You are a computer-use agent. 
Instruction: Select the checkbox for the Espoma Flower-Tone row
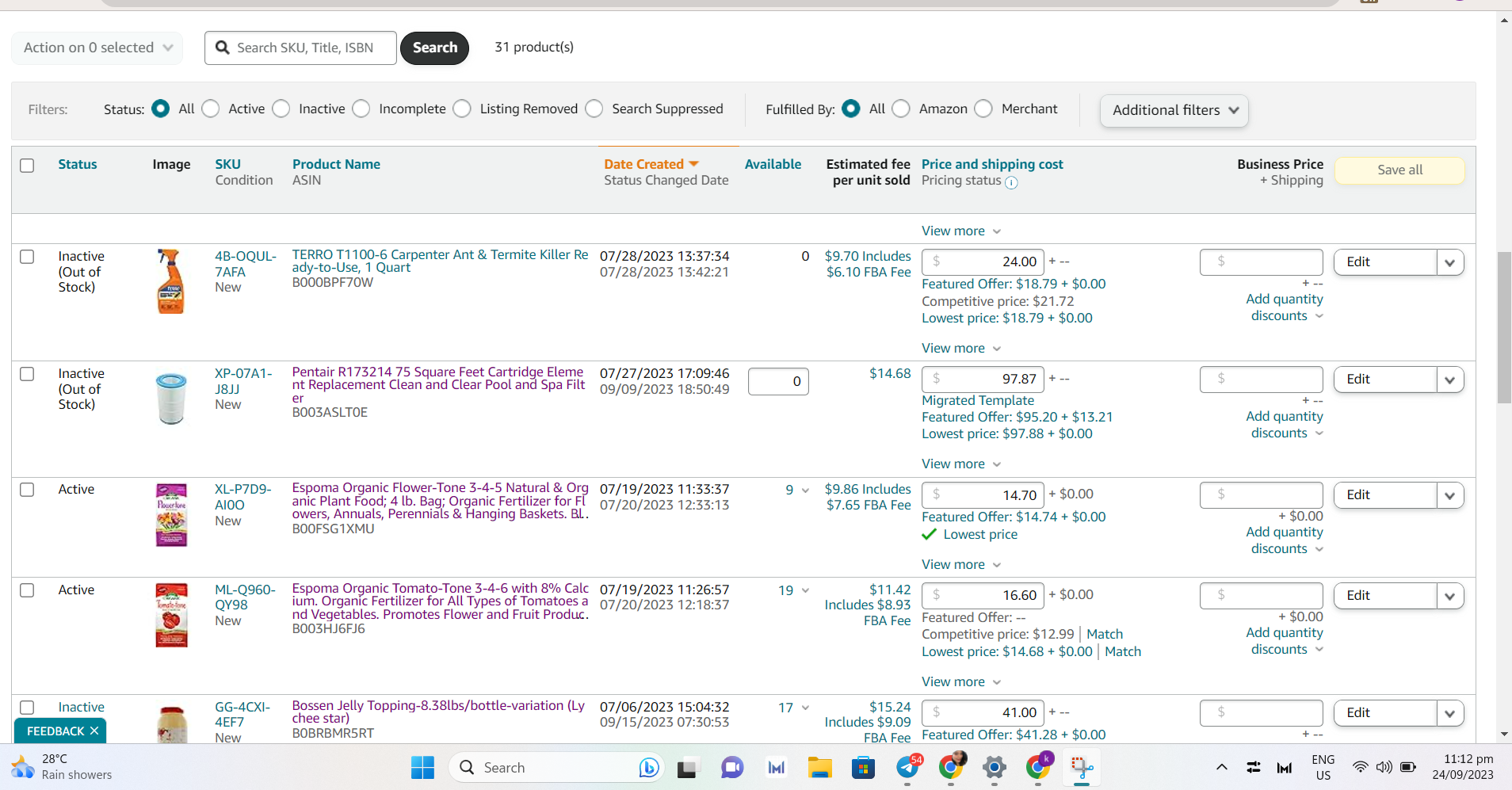(27, 490)
